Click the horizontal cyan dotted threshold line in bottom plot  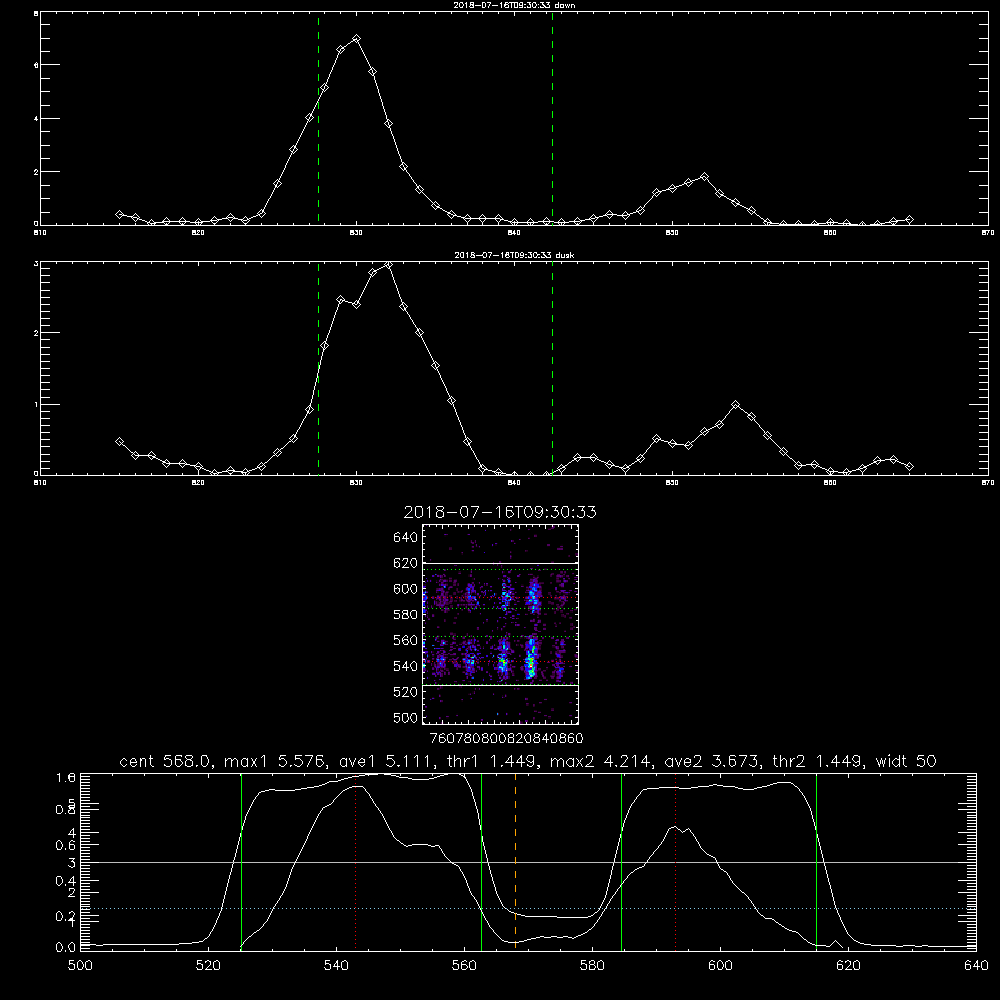[528, 908]
